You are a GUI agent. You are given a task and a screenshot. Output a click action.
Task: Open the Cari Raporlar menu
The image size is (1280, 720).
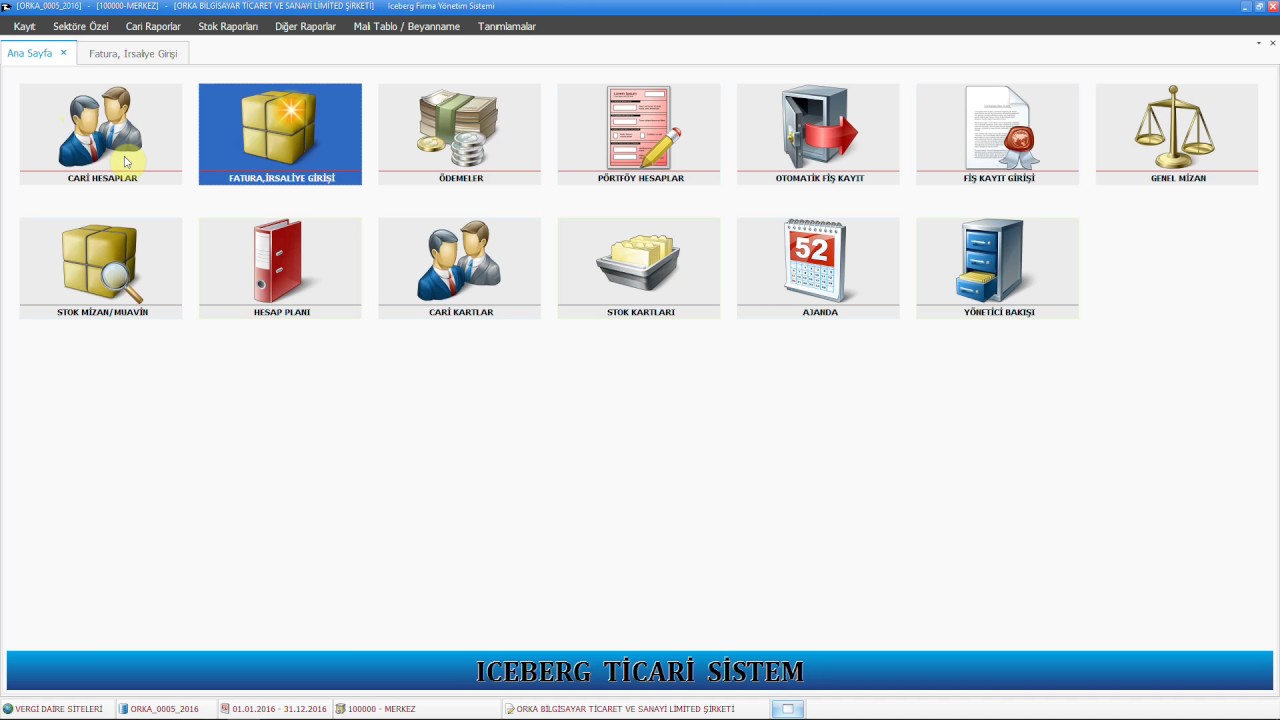click(153, 27)
